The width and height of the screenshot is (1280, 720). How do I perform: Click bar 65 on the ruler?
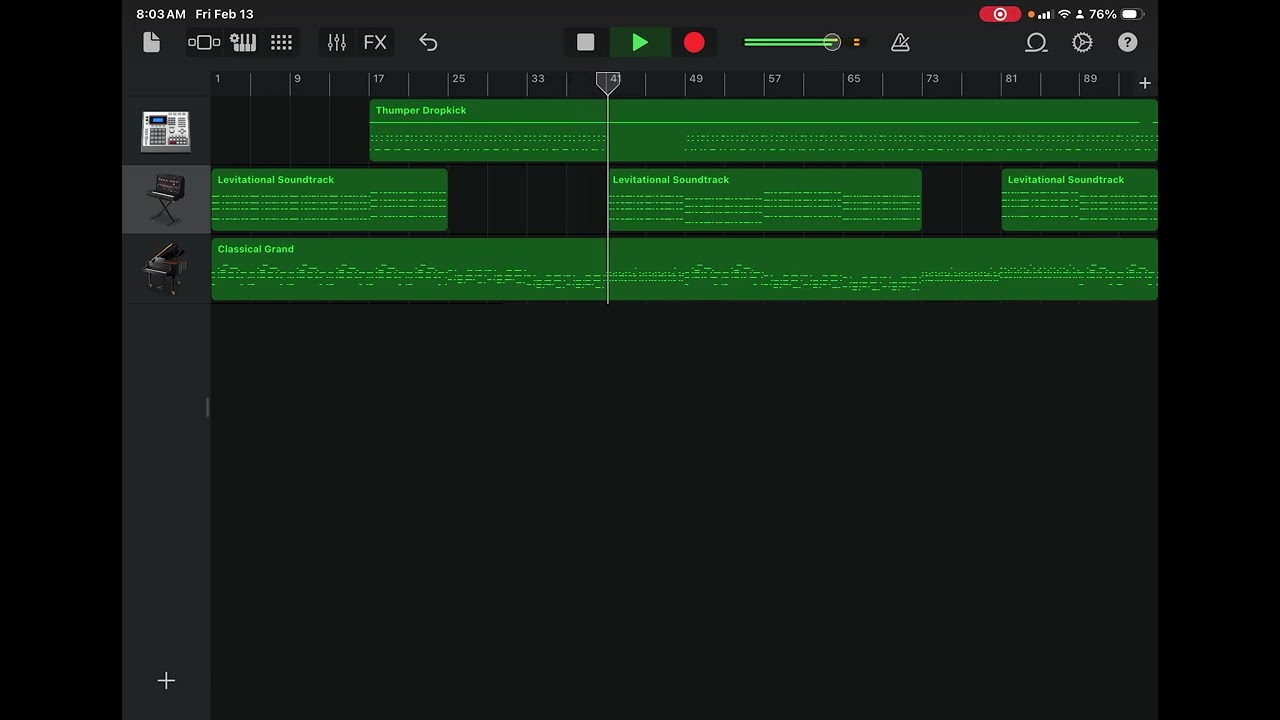coord(853,79)
